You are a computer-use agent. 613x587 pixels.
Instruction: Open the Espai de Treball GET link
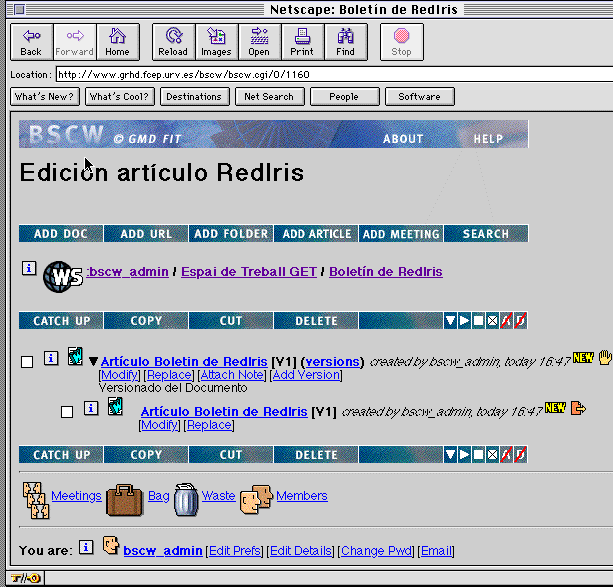(x=249, y=272)
